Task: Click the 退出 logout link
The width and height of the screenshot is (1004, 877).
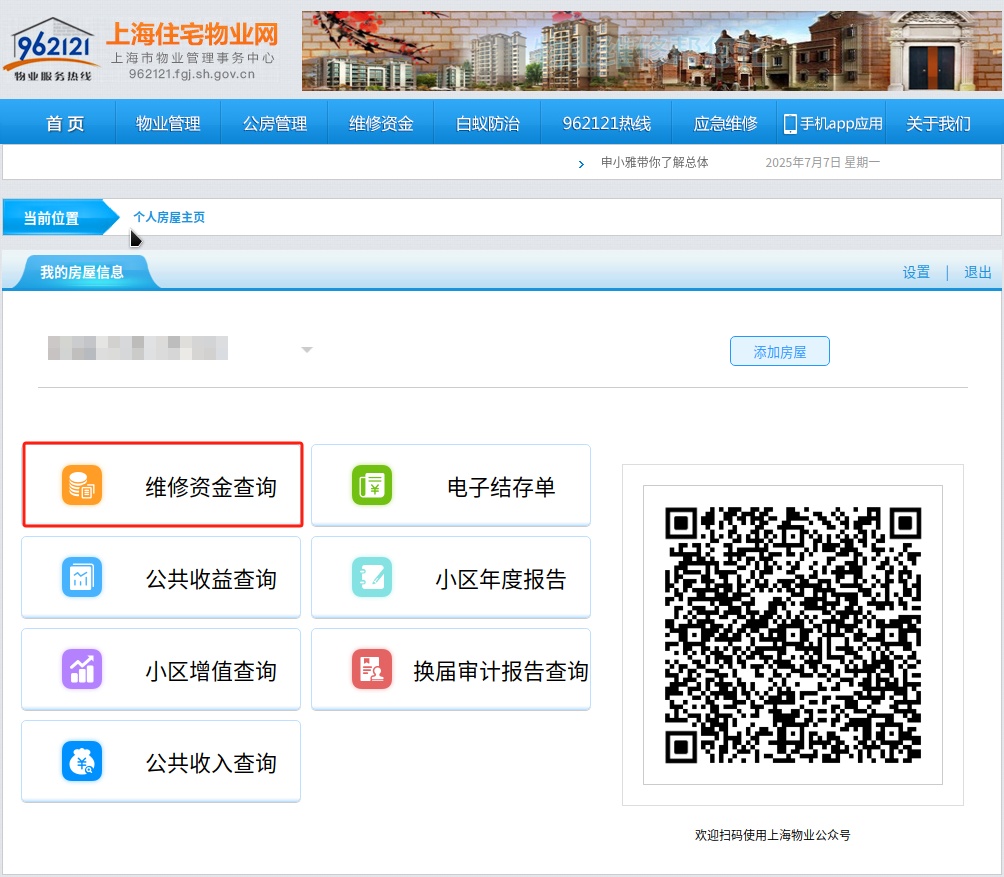Action: [977, 273]
